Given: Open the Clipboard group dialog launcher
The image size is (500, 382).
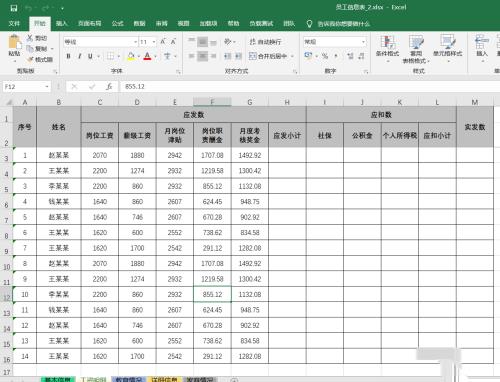Looking at the screenshot, I should click(x=55, y=71).
